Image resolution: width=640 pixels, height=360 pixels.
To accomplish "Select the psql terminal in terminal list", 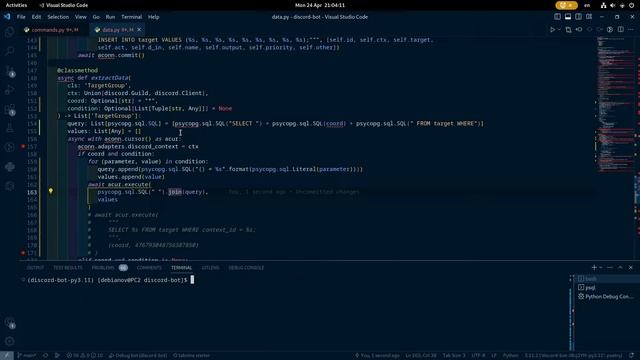I will click(607, 288).
